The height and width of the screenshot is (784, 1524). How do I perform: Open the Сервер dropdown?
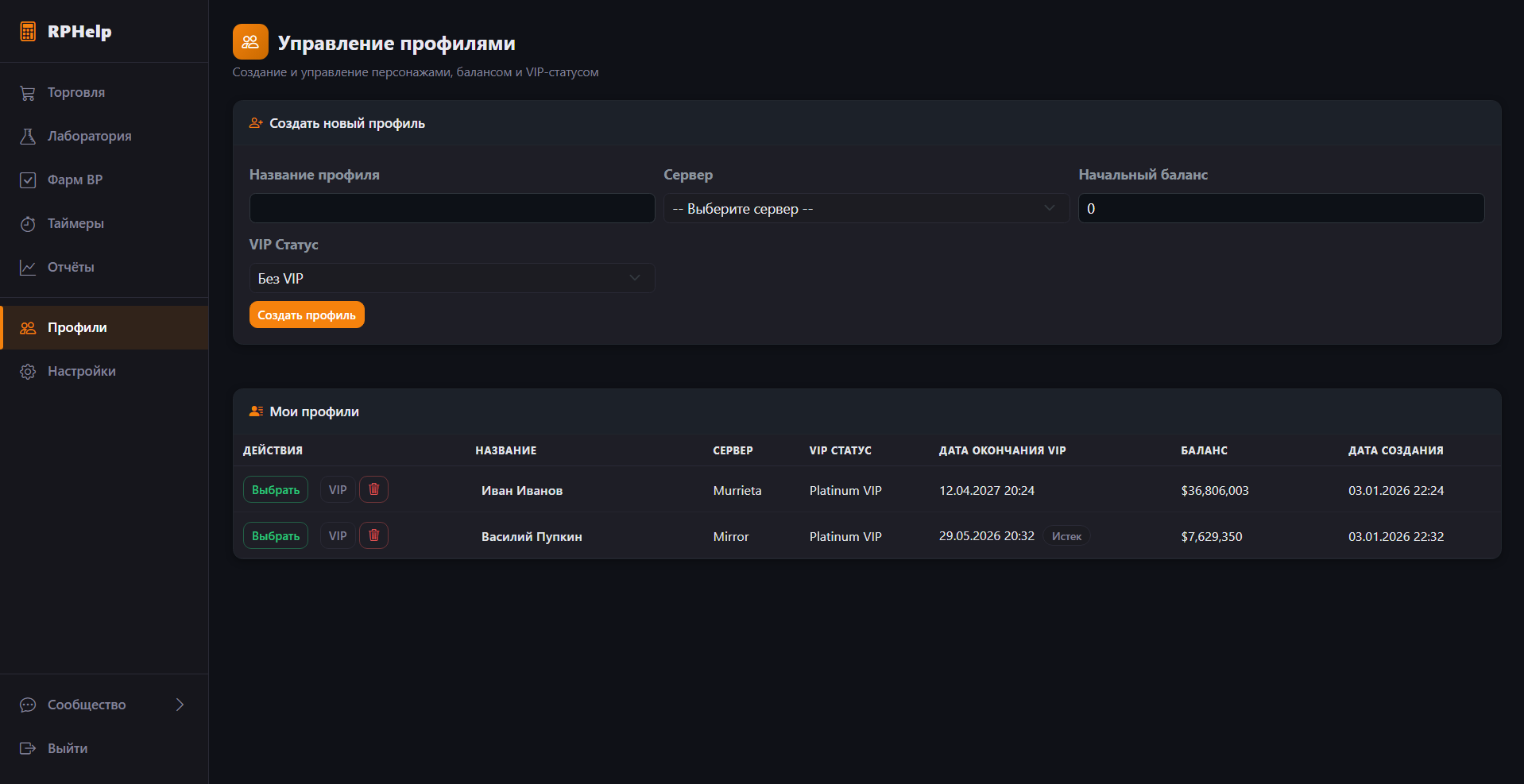click(x=866, y=208)
